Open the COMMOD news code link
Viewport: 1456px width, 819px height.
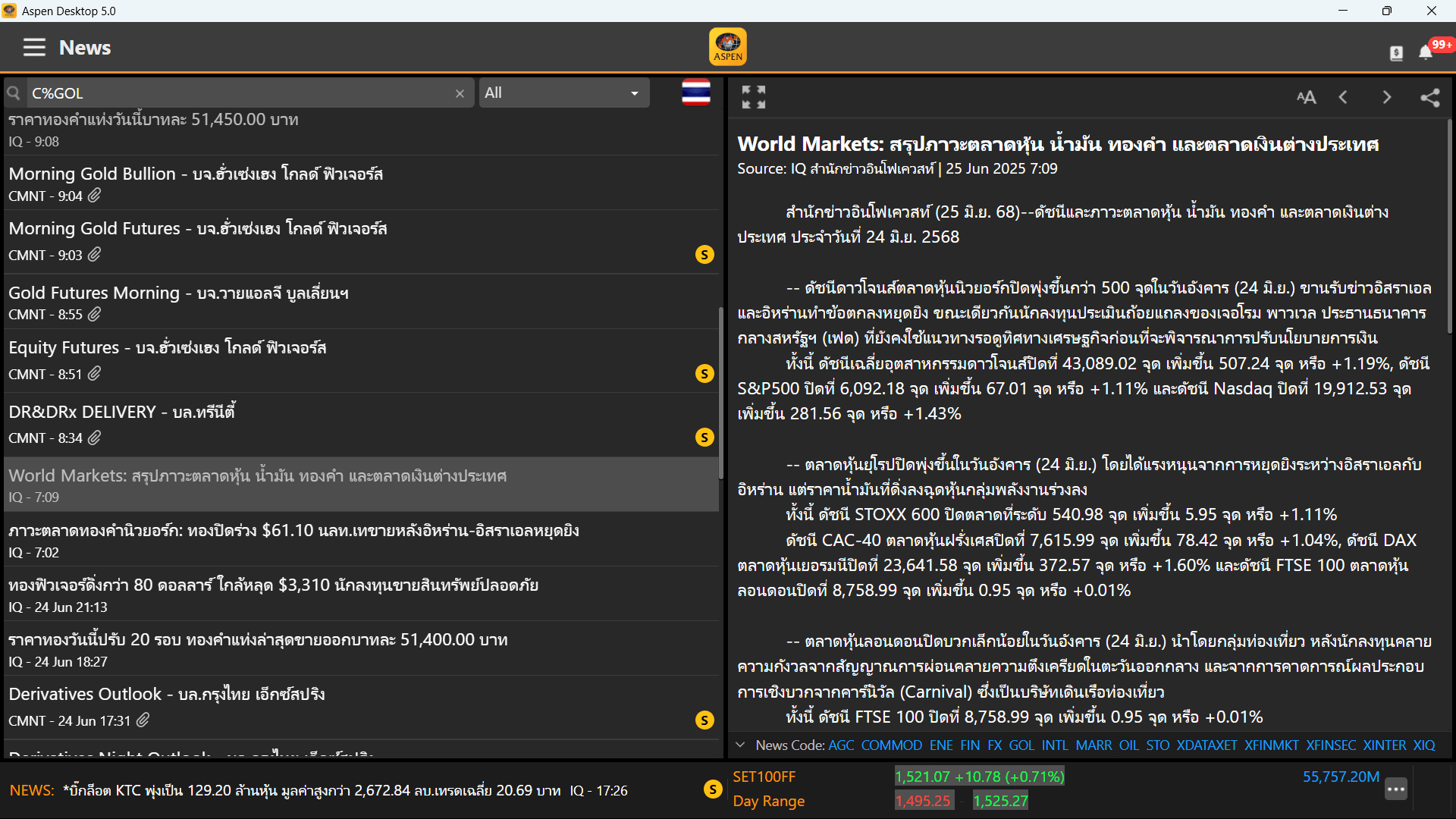[892, 745]
